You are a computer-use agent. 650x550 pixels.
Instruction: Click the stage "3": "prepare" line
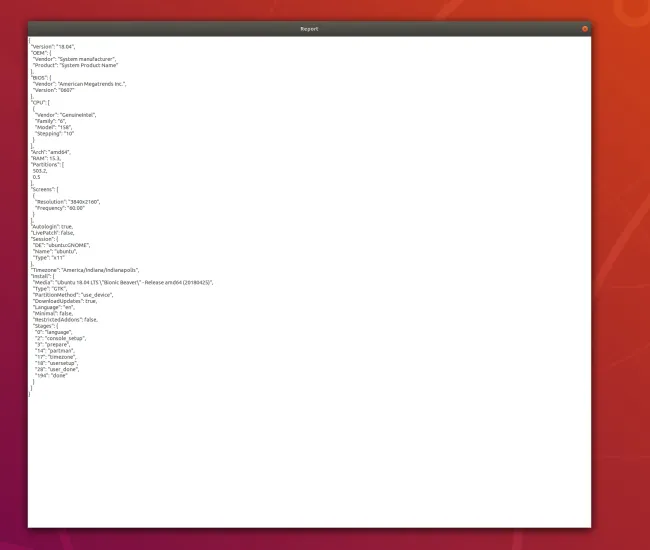53,345
